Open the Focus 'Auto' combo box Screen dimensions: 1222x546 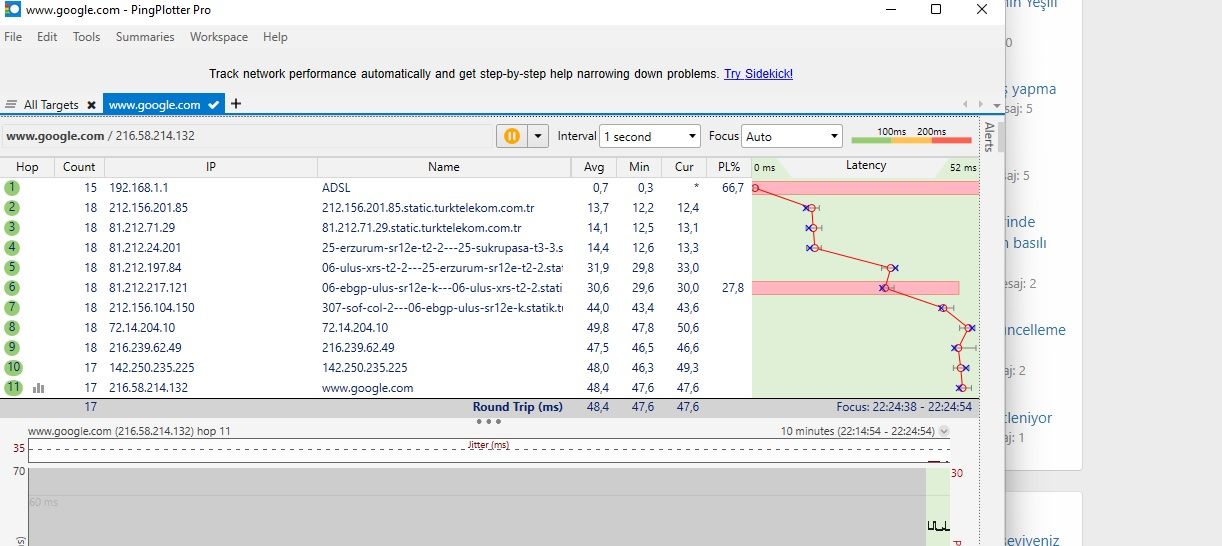point(793,136)
